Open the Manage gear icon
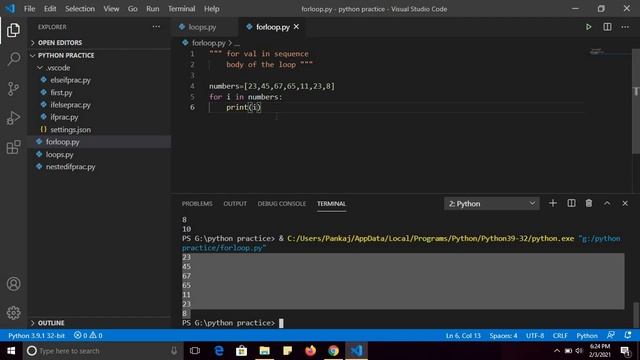The image size is (640, 360). [13, 313]
